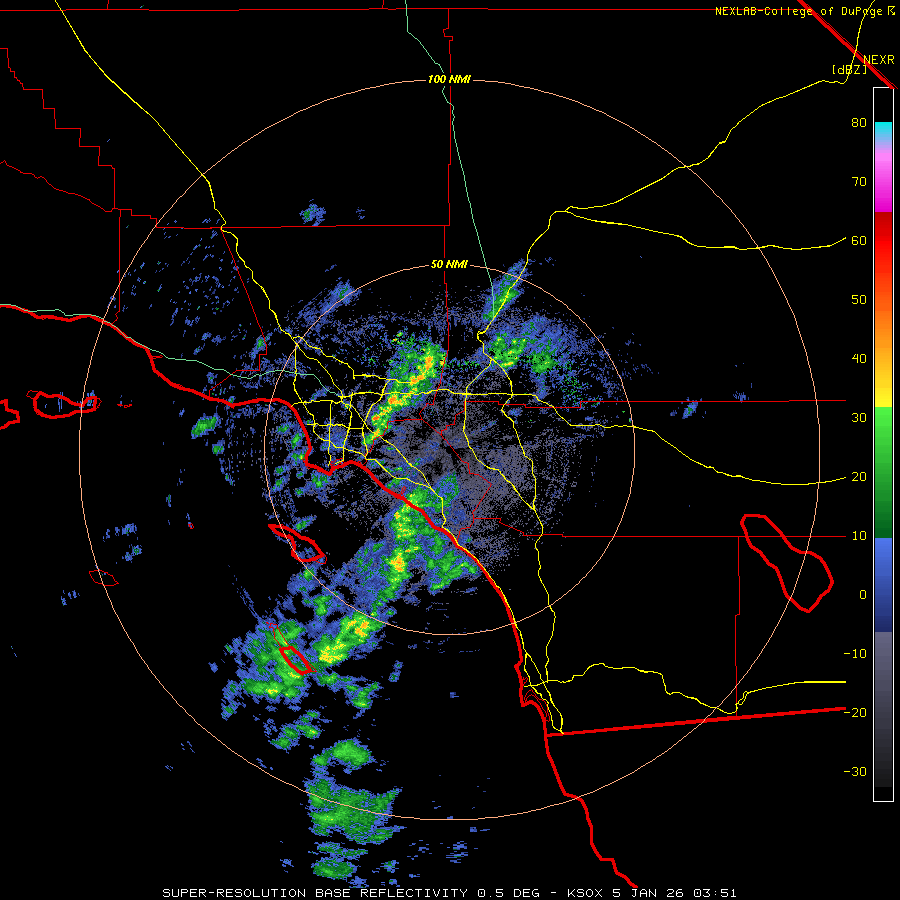Click the Super-Resolution Base Reflectivity caption
The height and width of the screenshot is (900, 900).
(x=449, y=893)
